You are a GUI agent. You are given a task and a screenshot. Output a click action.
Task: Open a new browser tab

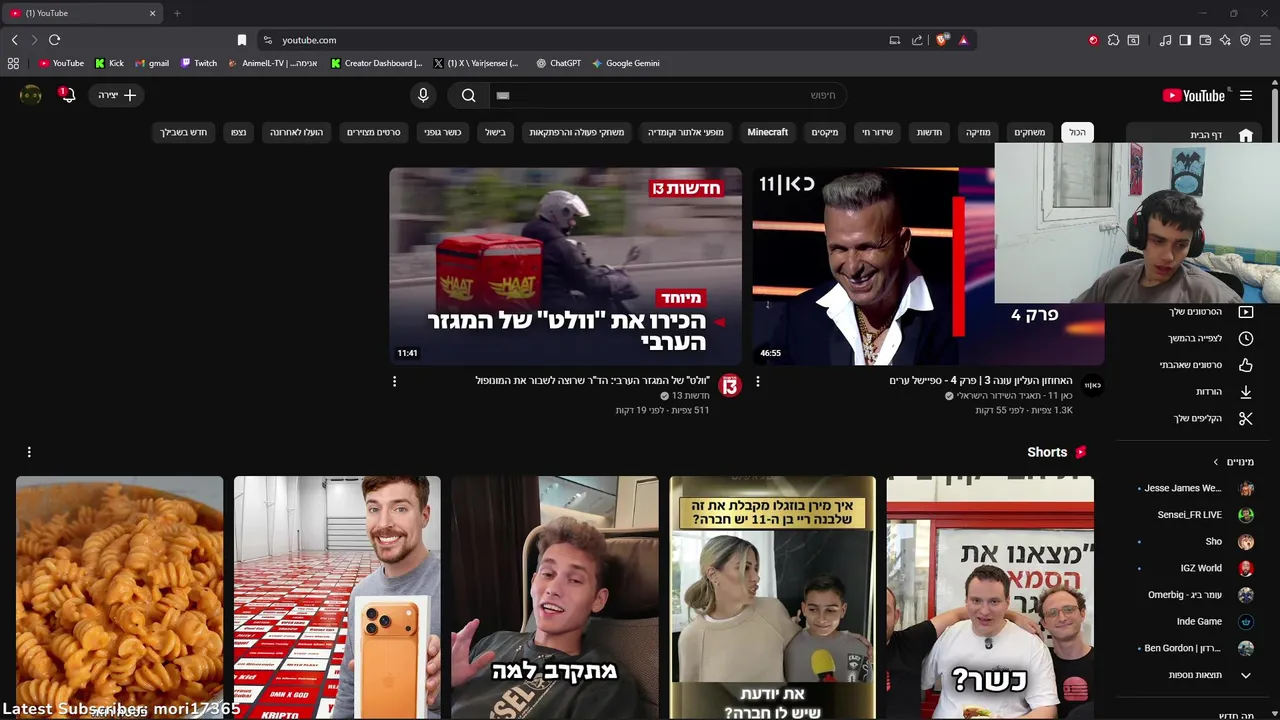coord(177,13)
